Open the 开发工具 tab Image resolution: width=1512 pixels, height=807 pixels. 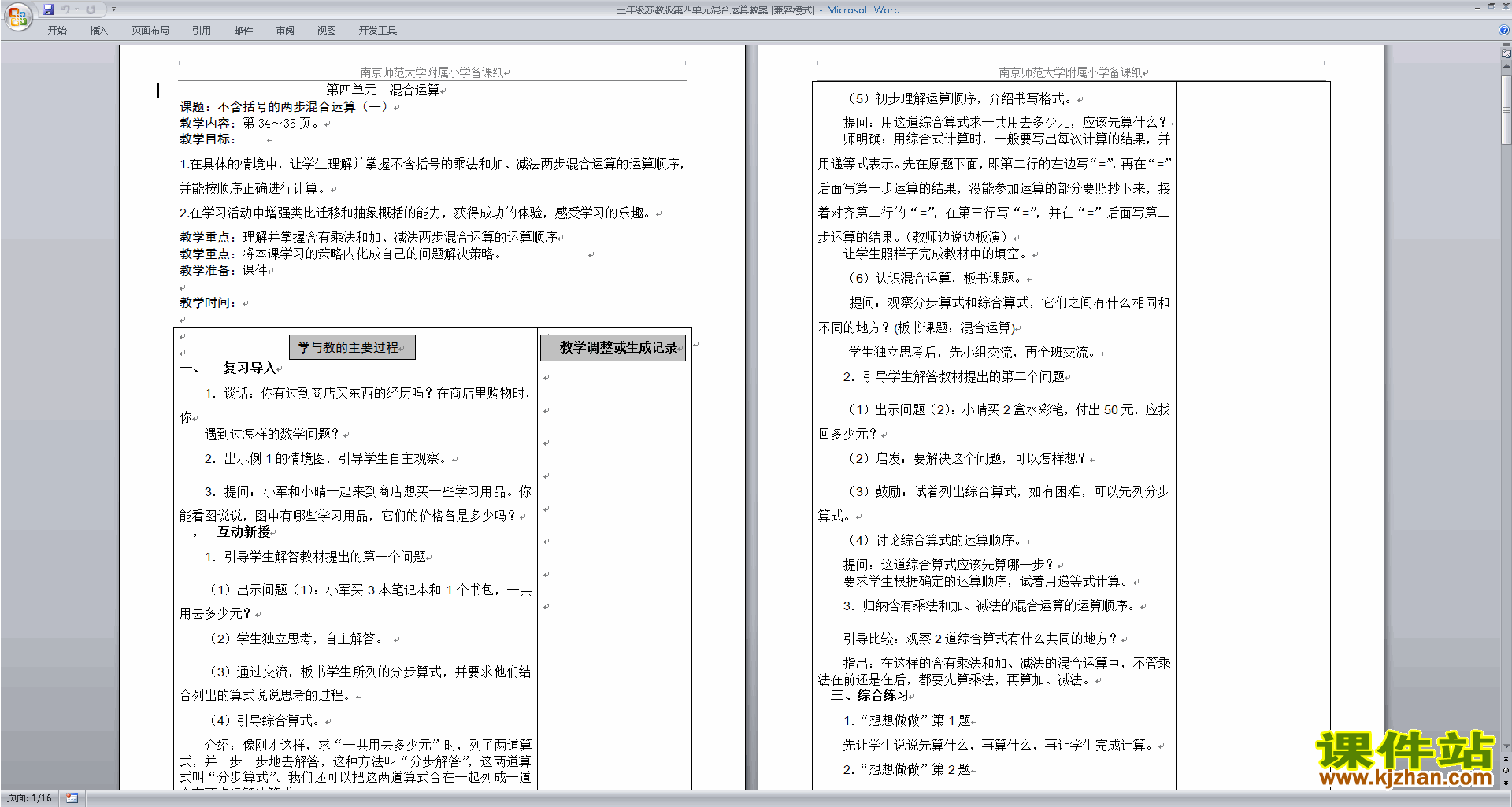[x=378, y=31]
